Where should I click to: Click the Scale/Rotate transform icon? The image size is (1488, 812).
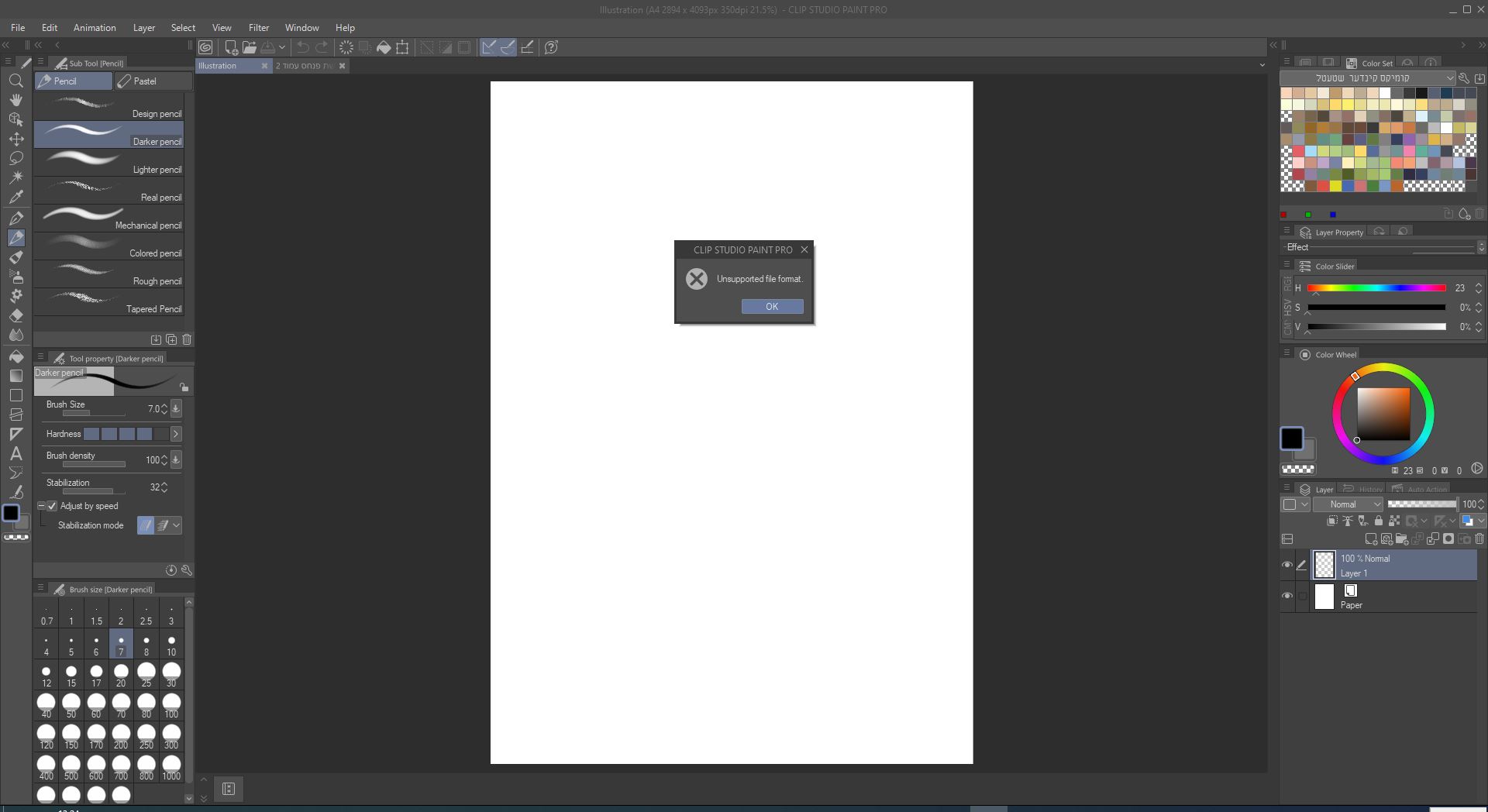pos(402,47)
